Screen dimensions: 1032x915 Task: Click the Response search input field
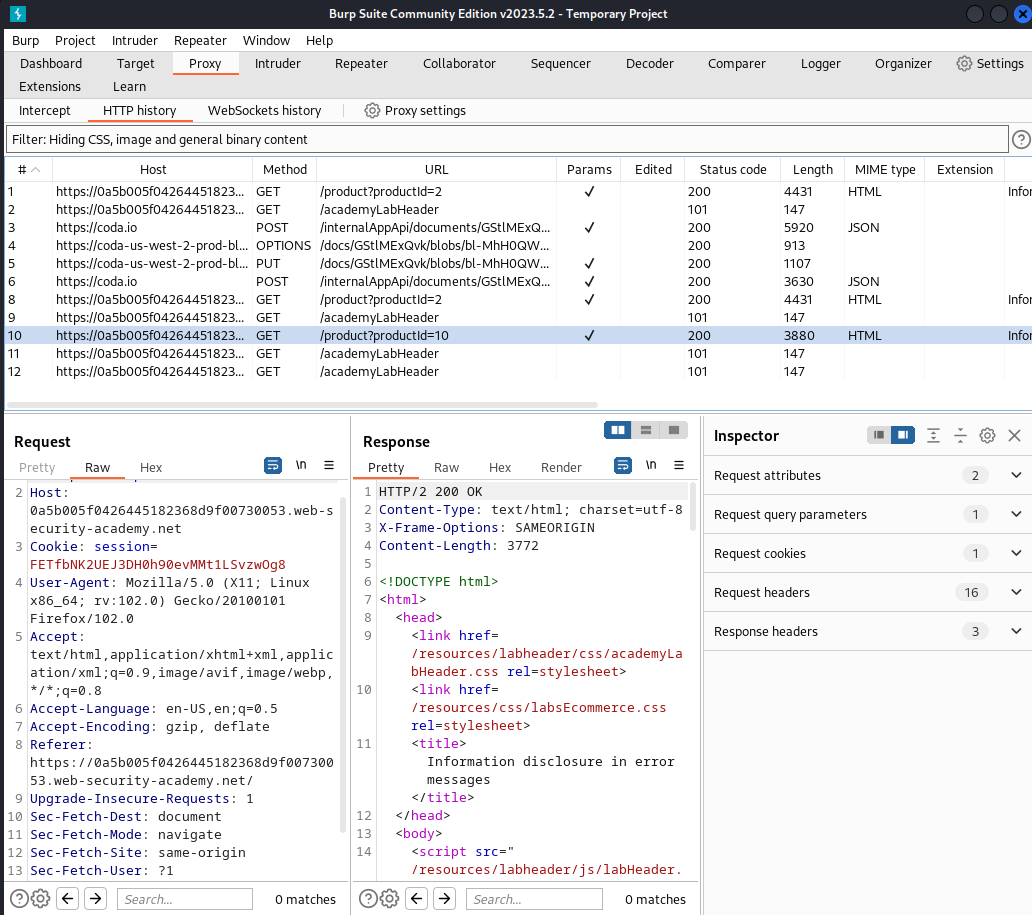(x=534, y=899)
